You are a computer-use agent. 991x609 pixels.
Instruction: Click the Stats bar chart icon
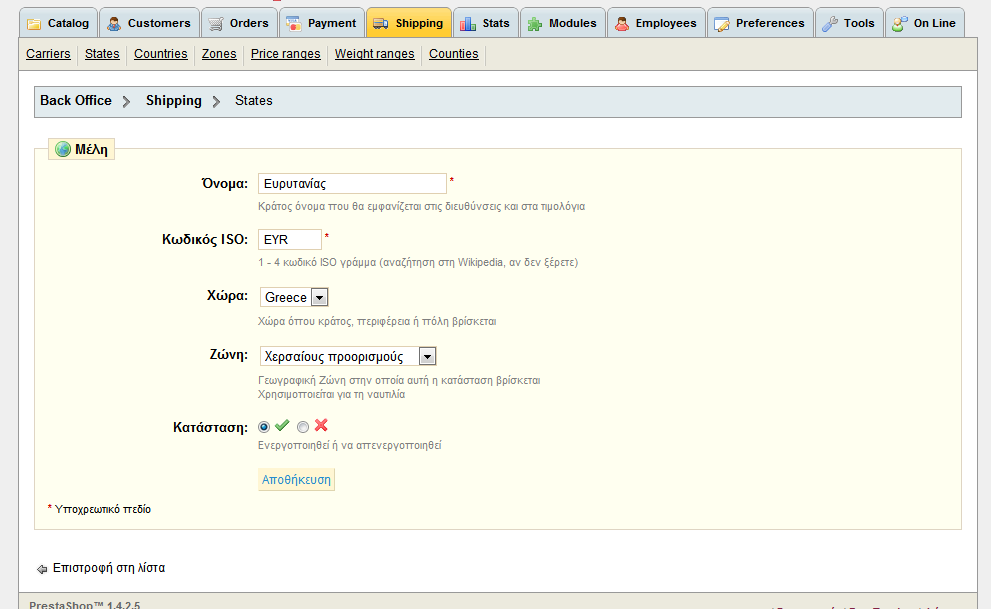pyautogui.click(x=468, y=24)
